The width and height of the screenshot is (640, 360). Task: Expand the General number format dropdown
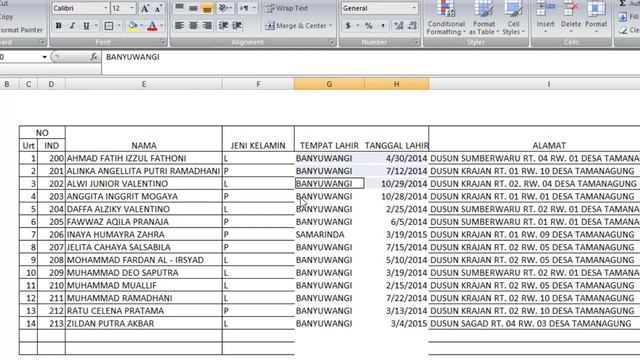coord(414,8)
